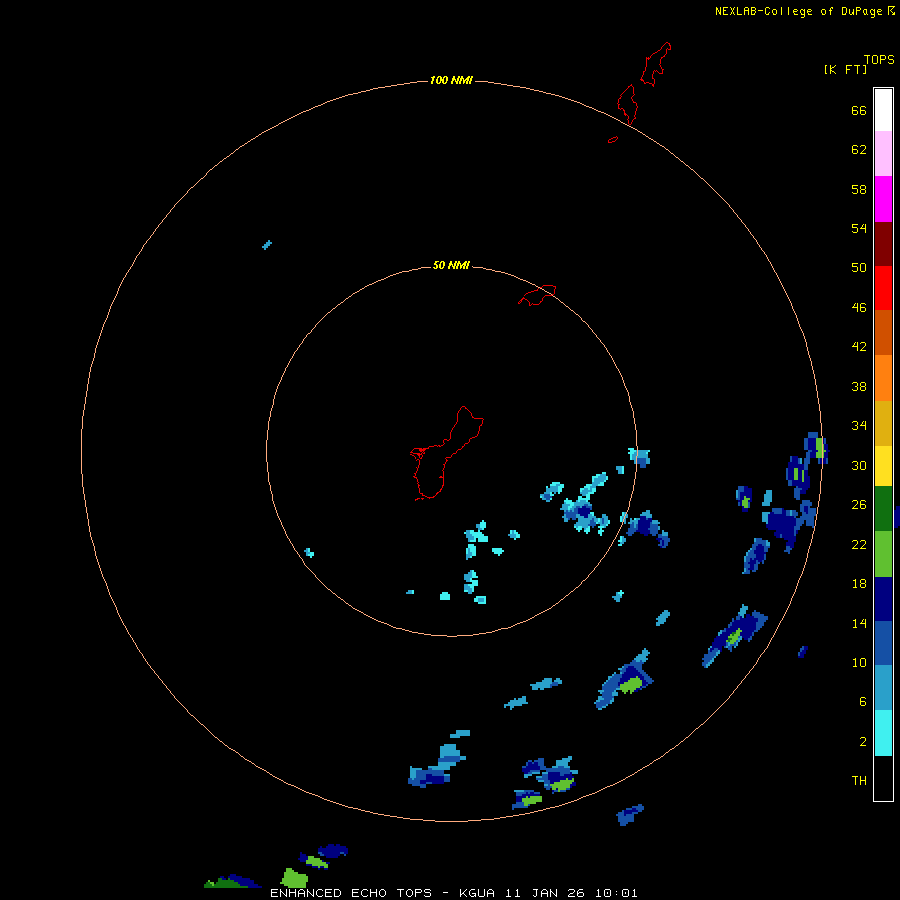Click the "26" legend value

tap(859, 505)
